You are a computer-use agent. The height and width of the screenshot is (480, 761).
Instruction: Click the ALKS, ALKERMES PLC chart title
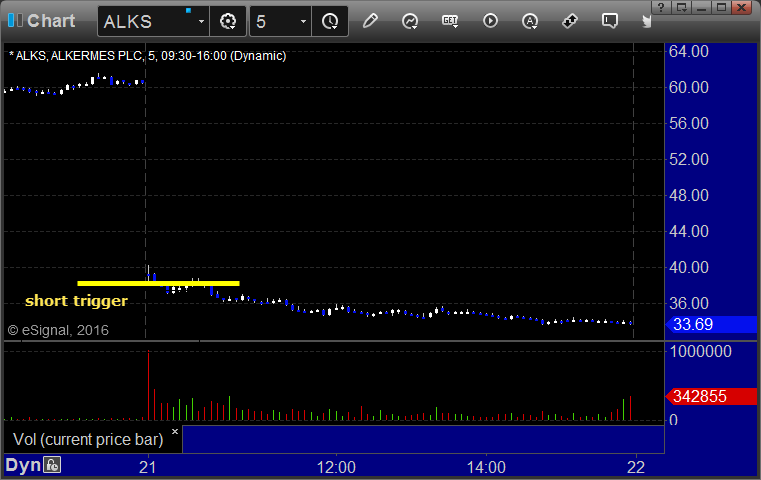(x=148, y=56)
